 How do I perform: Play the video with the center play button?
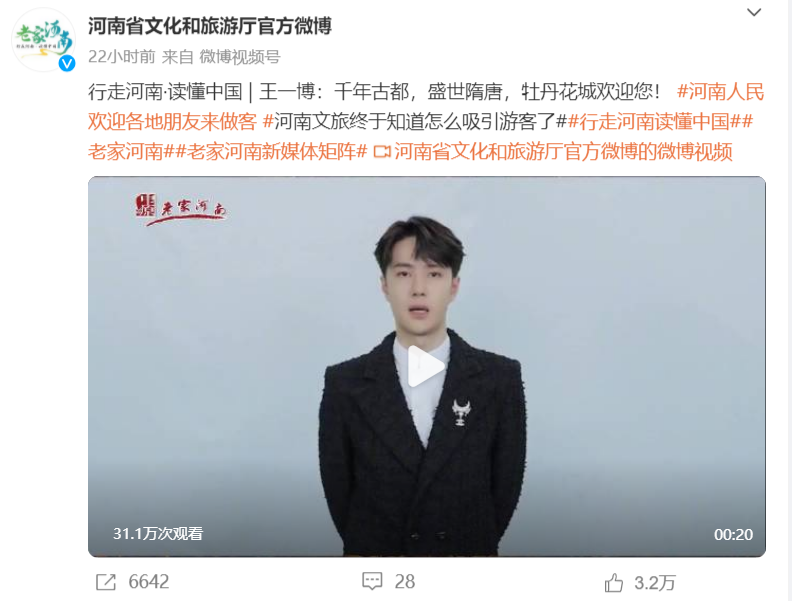426,367
